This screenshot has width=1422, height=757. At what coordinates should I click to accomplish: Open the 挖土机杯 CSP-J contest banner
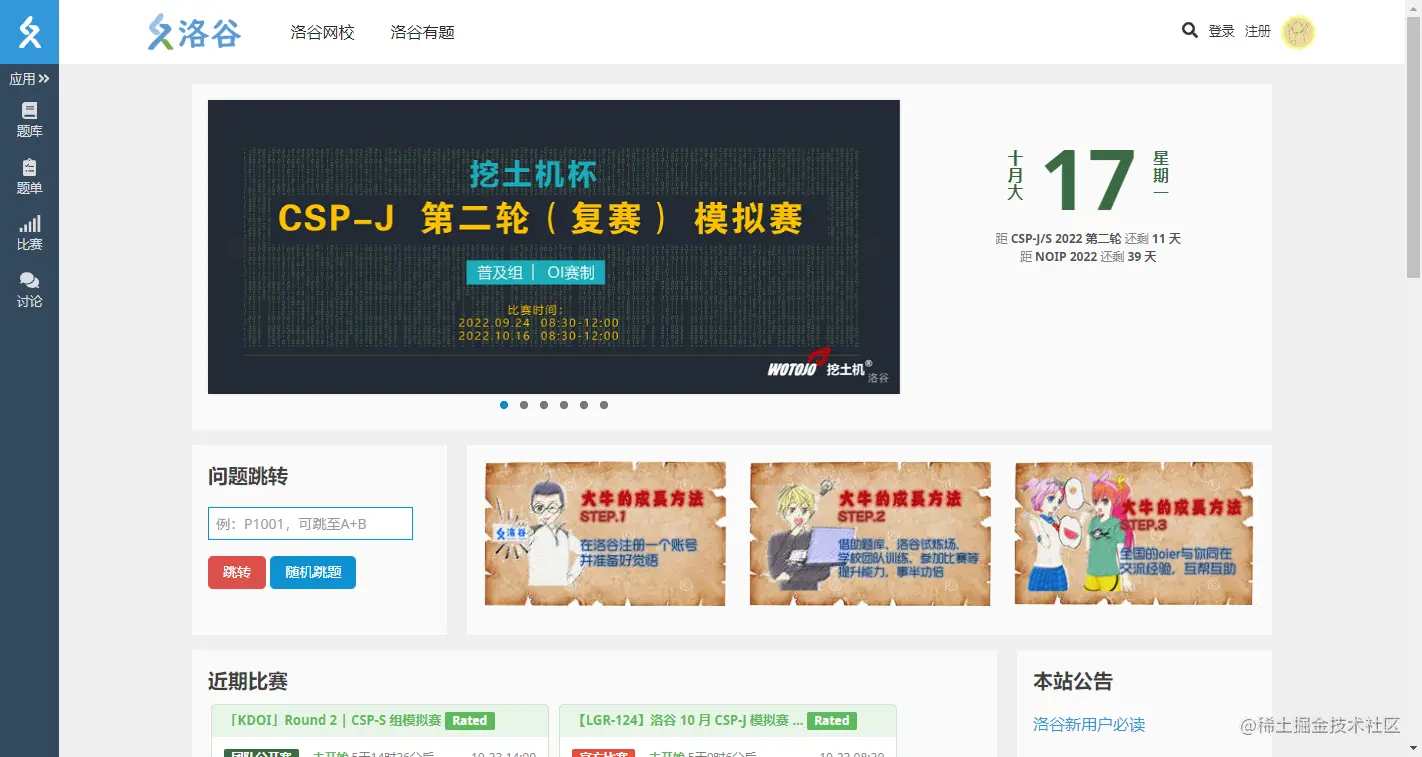pos(553,247)
